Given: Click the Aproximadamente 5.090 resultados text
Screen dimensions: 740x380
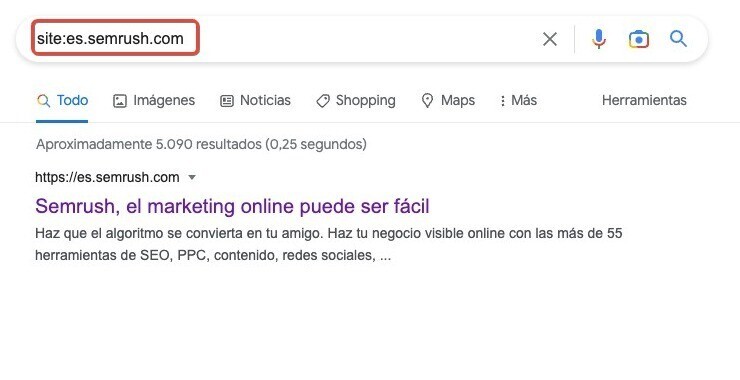Looking at the screenshot, I should click(x=201, y=144).
